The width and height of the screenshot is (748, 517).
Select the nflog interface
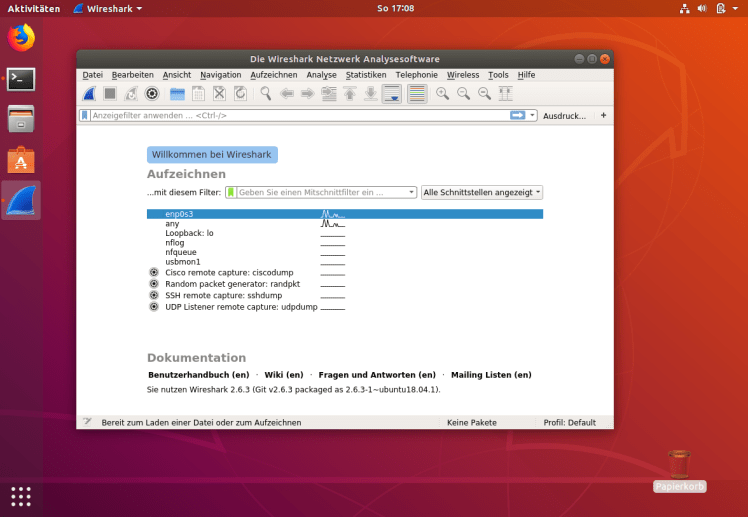(x=345, y=242)
